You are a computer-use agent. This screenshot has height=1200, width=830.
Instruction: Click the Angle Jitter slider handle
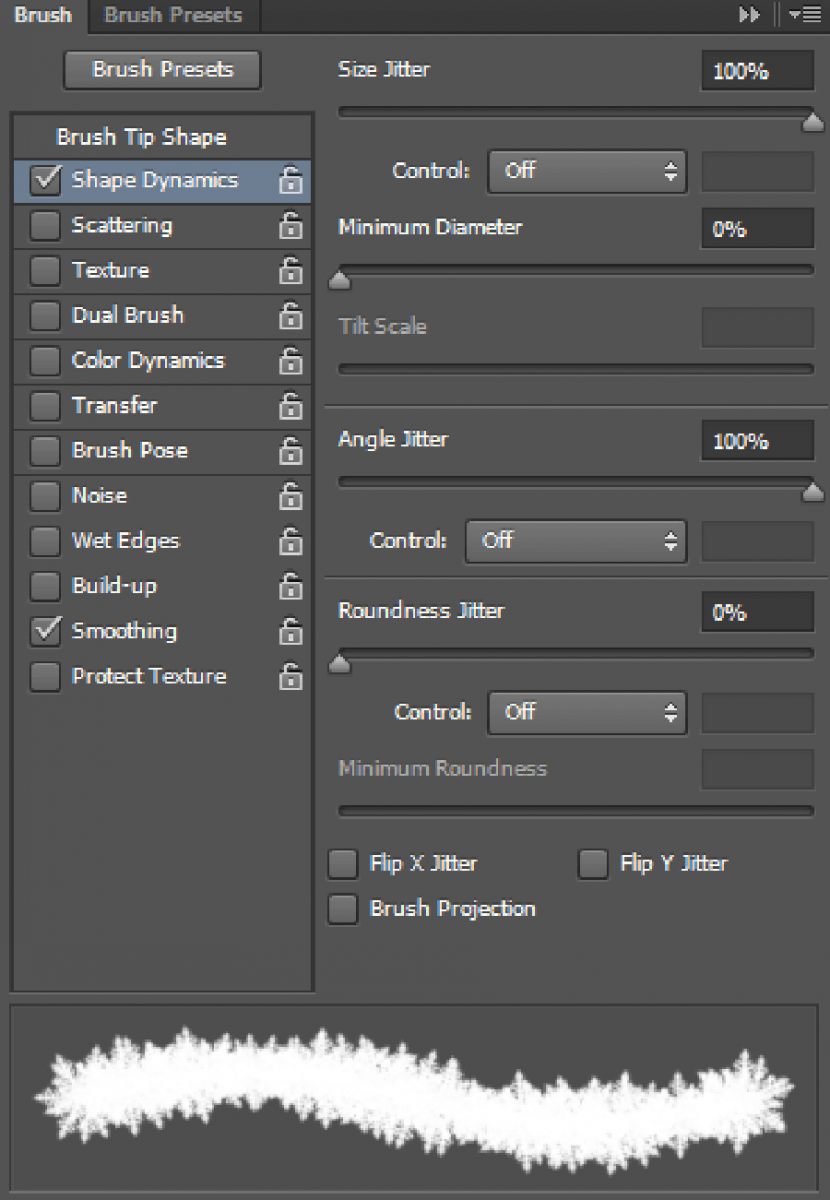[x=813, y=491]
